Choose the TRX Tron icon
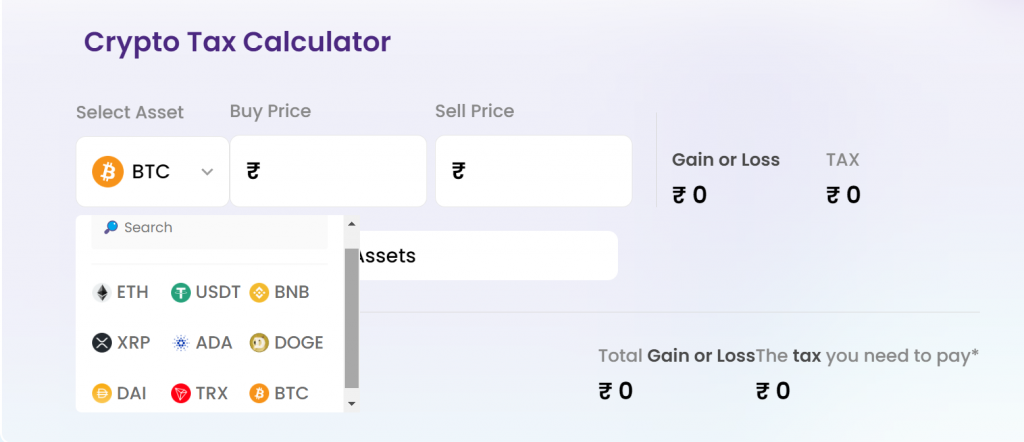1024x442 pixels. [181, 394]
